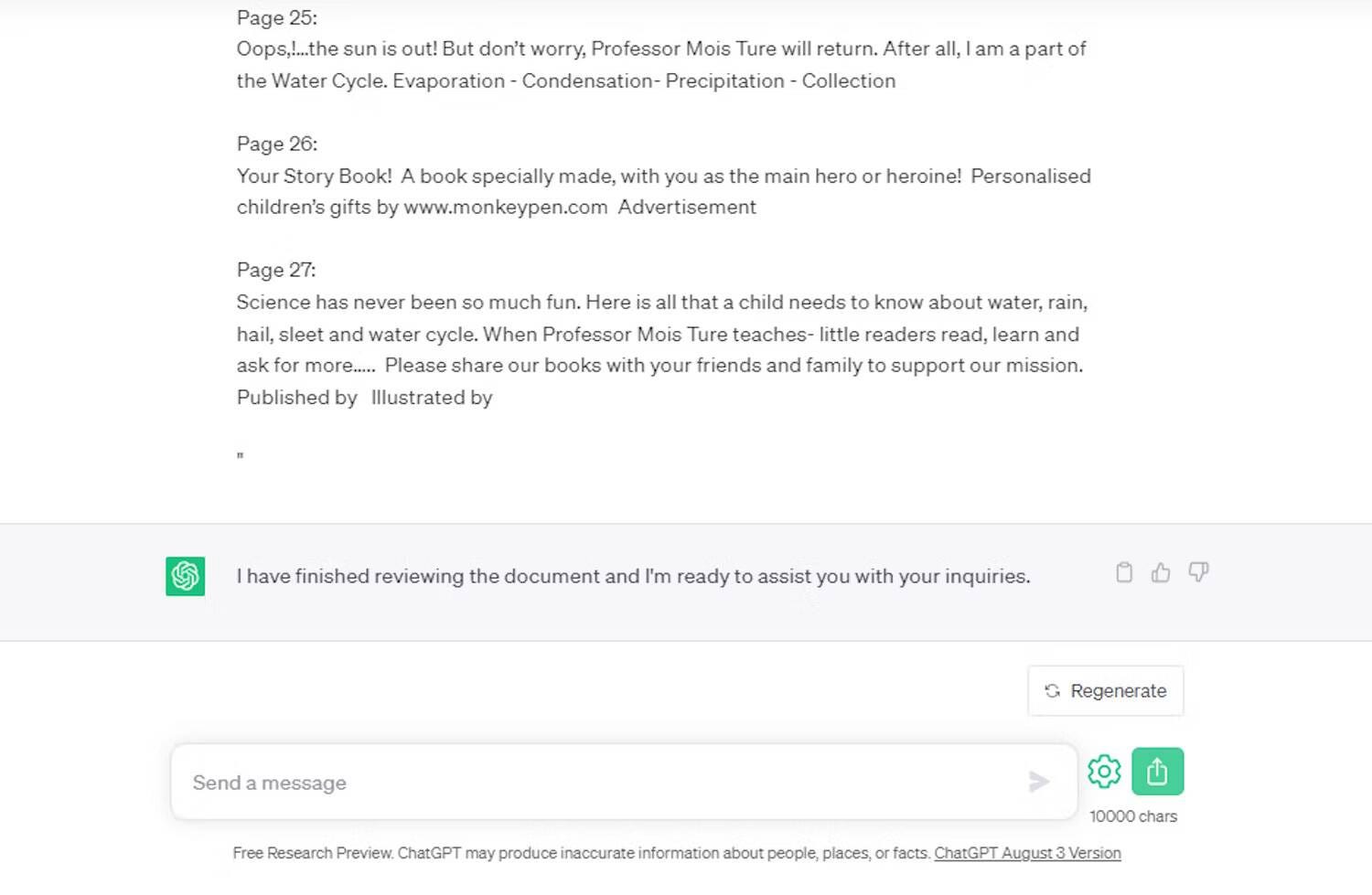Click the circular arrow beside Regenerate

tap(1053, 691)
